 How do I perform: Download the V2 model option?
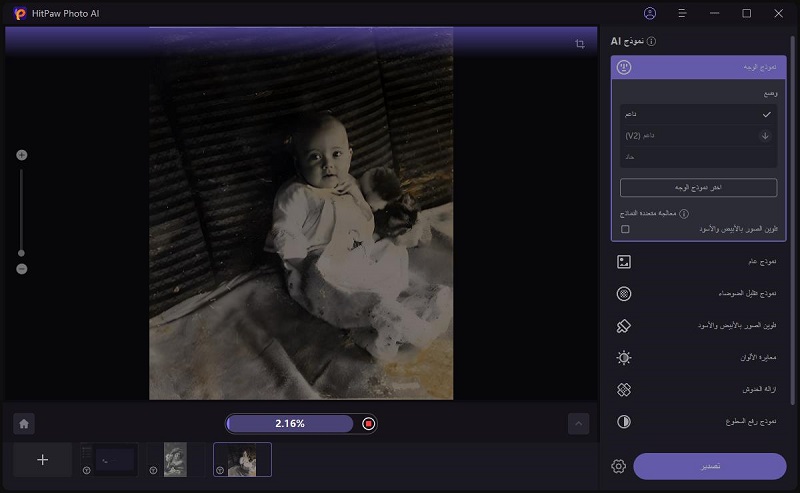click(765, 136)
